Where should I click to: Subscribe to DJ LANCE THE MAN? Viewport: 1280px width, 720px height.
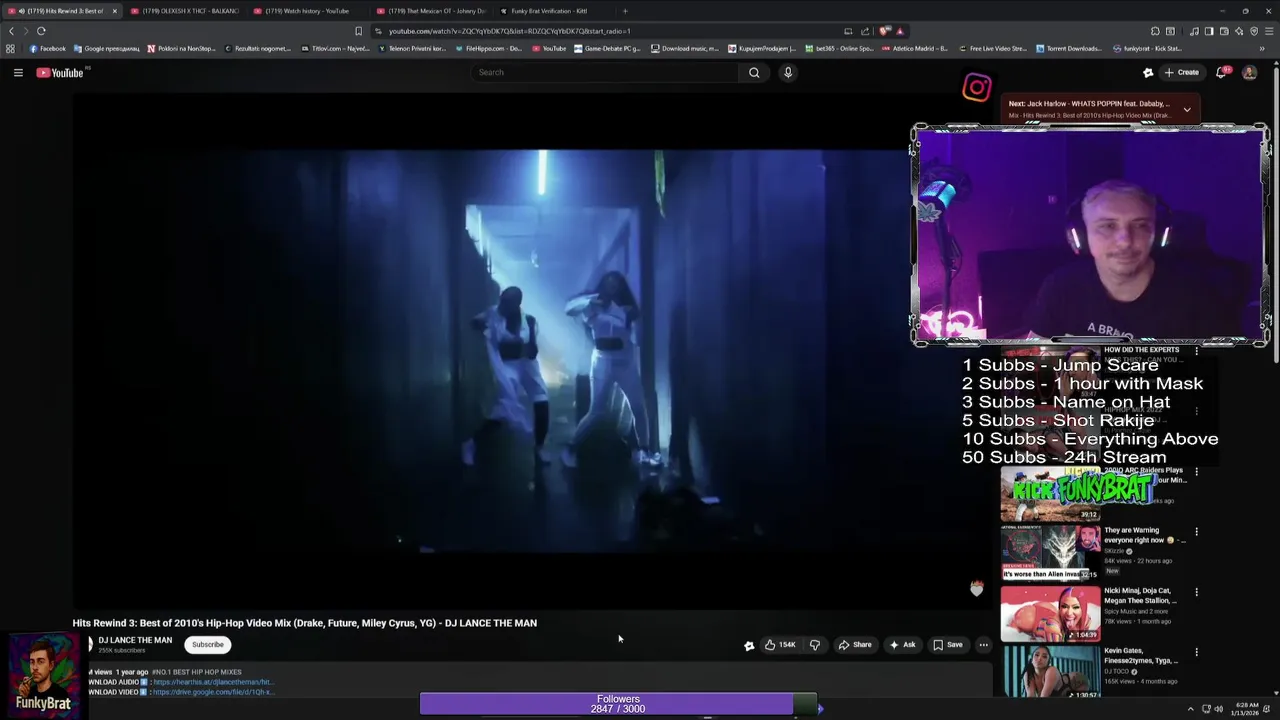coord(208,645)
